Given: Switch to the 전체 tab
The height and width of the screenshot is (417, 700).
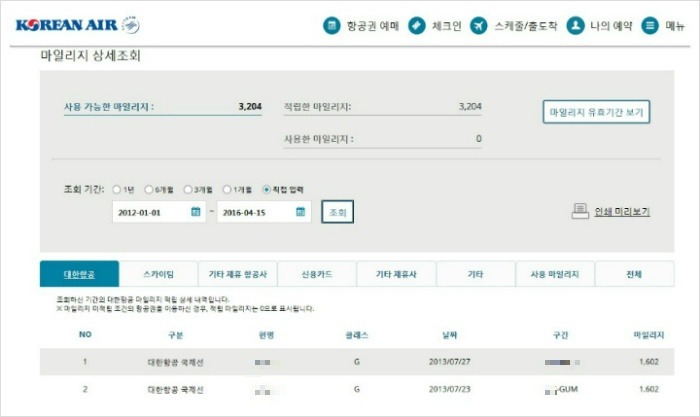Looking at the screenshot, I should click(x=634, y=274).
